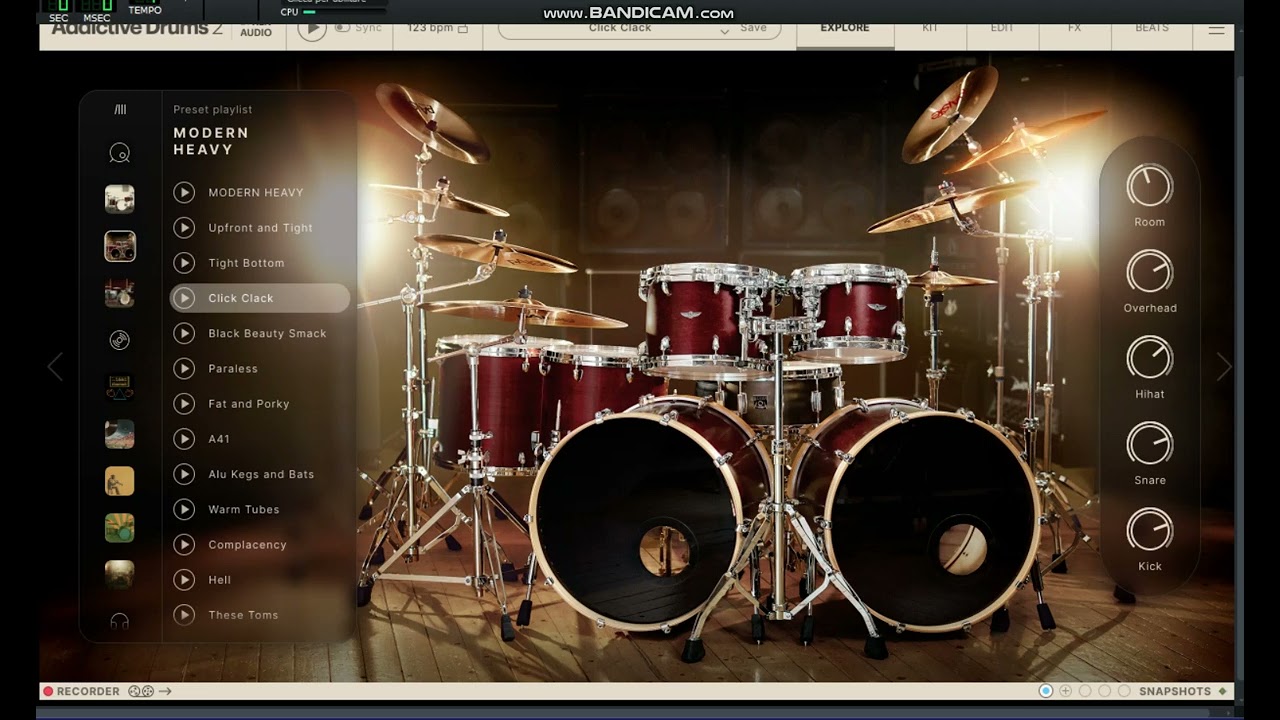Expand the Click Clack preset dropdown arrow
This screenshot has width=1280, height=720.
coord(725,31)
